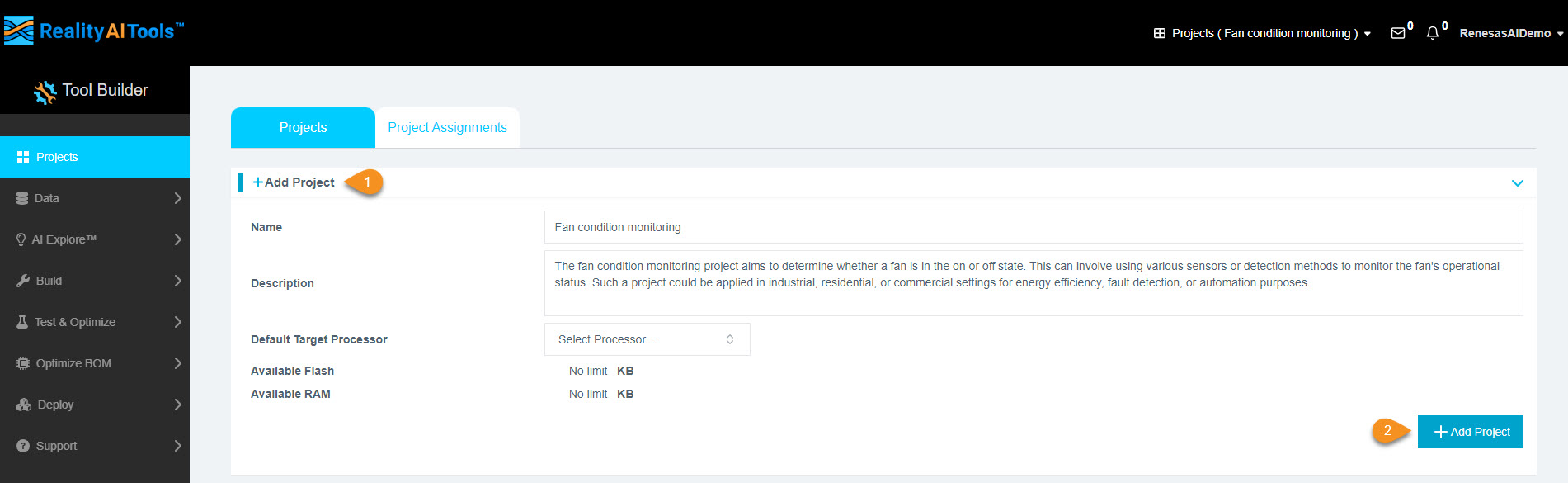Open the AI Explore sidebar item
The height and width of the screenshot is (483, 1568).
[x=95, y=239]
